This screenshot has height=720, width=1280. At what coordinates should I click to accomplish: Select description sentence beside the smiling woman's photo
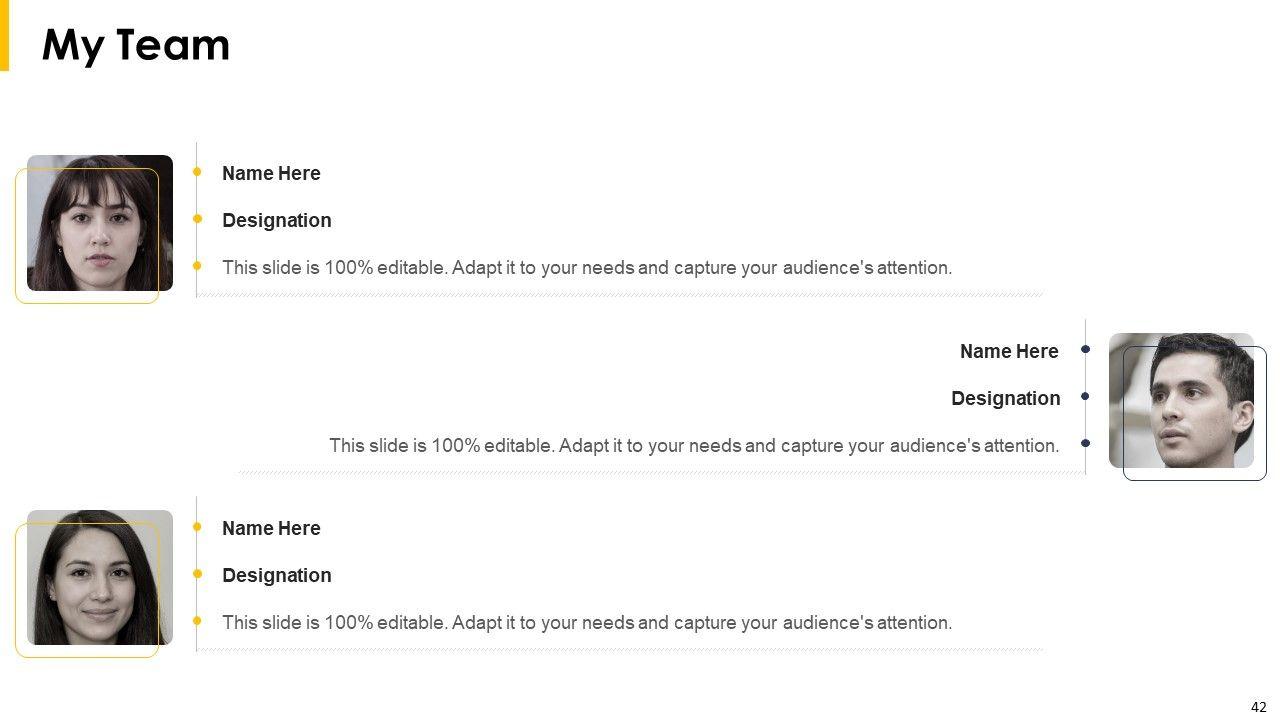pos(587,622)
